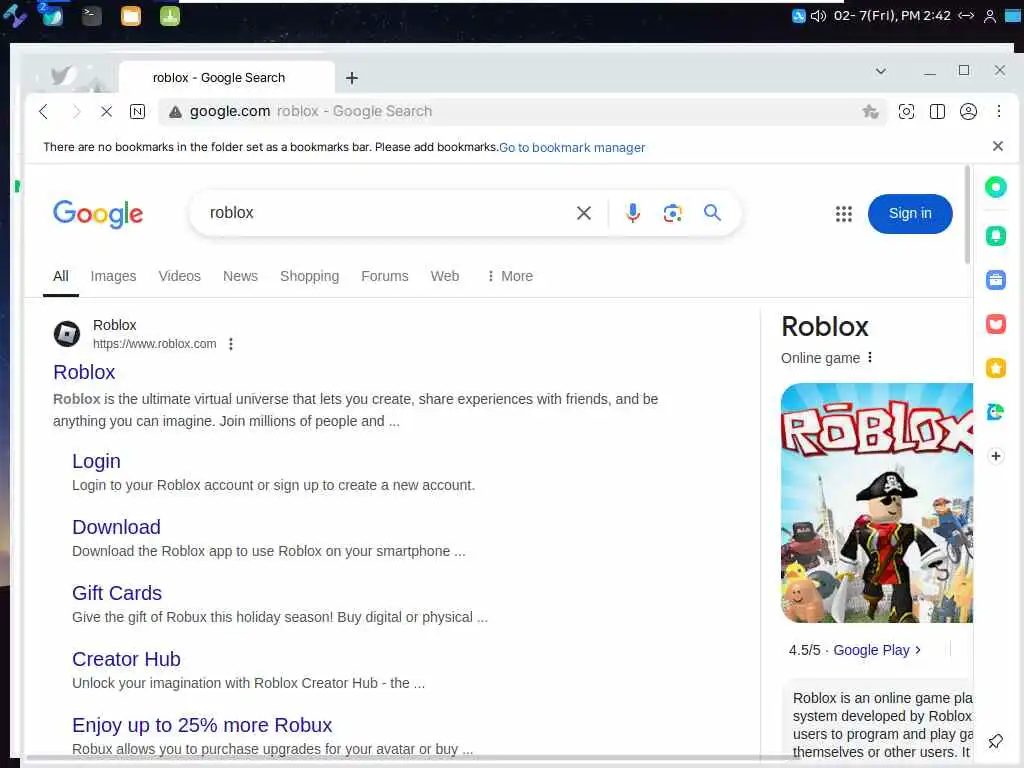The width and height of the screenshot is (1024, 768).
Task: Open the Google apps grid
Action: [x=844, y=214]
